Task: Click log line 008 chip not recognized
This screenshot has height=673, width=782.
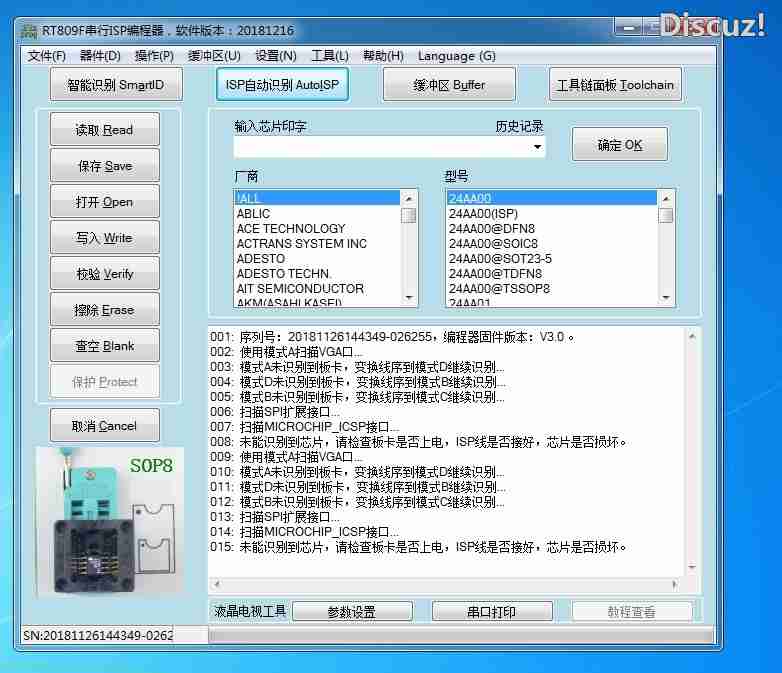Action: pos(418,442)
